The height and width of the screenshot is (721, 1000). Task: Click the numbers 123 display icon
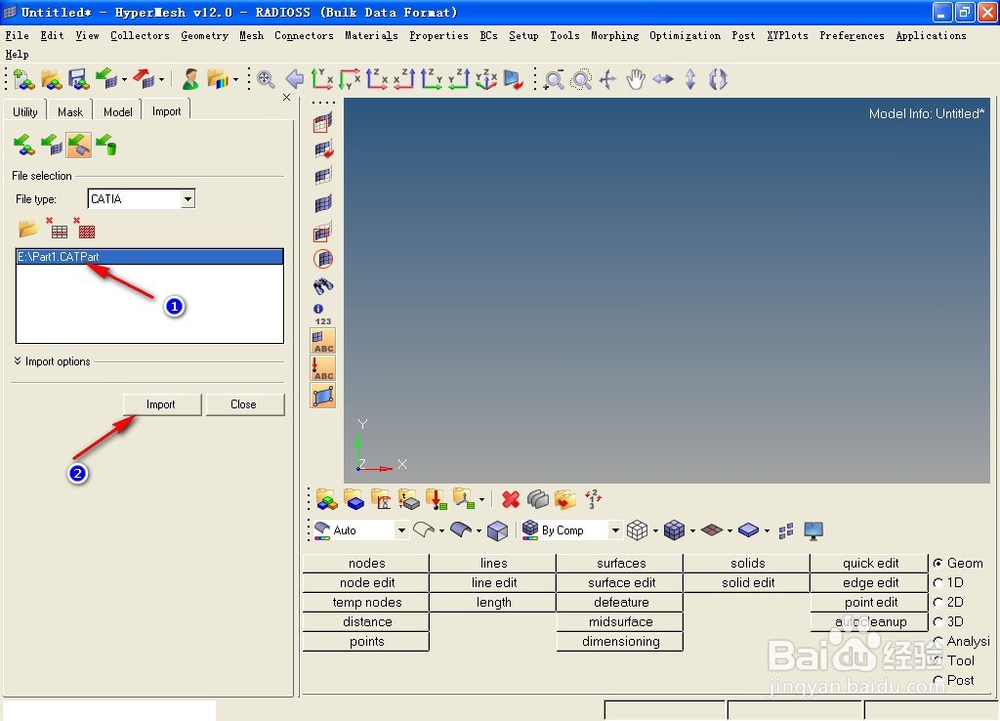click(323, 321)
